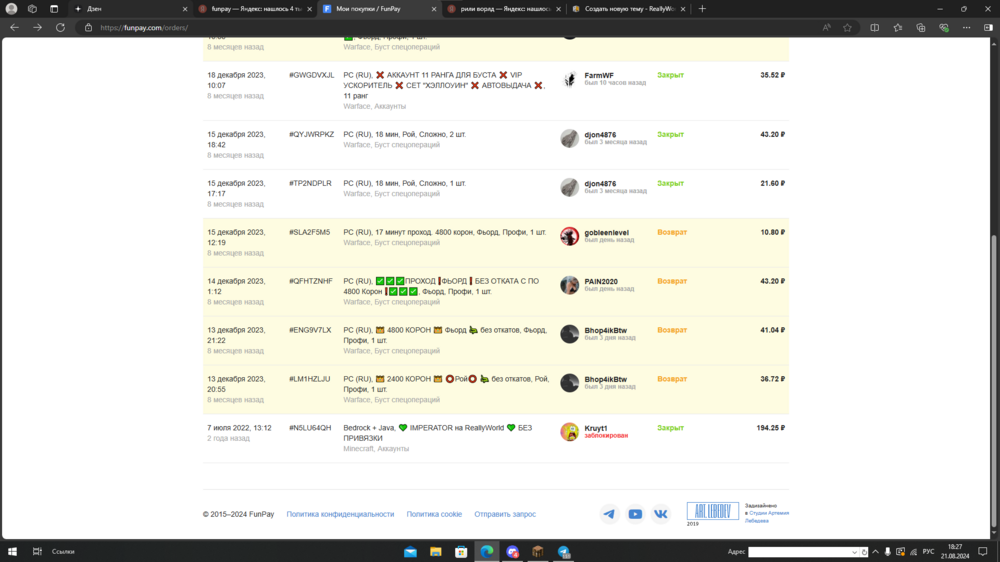Open order #QYJWRPKZ

click(311, 135)
